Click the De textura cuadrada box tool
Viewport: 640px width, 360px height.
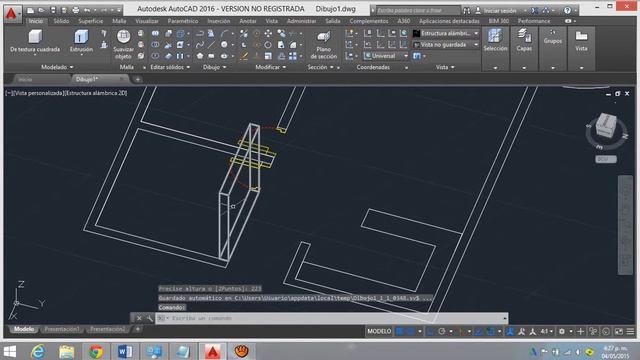(x=35, y=41)
